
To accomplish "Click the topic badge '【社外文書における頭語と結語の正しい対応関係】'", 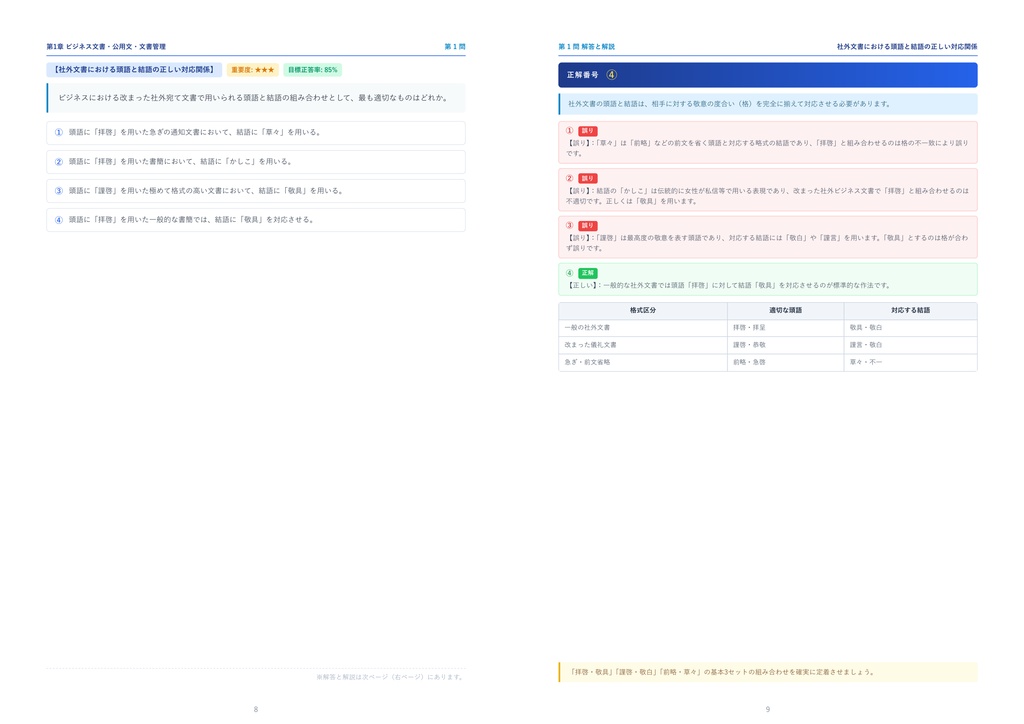I will click(x=134, y=69).
